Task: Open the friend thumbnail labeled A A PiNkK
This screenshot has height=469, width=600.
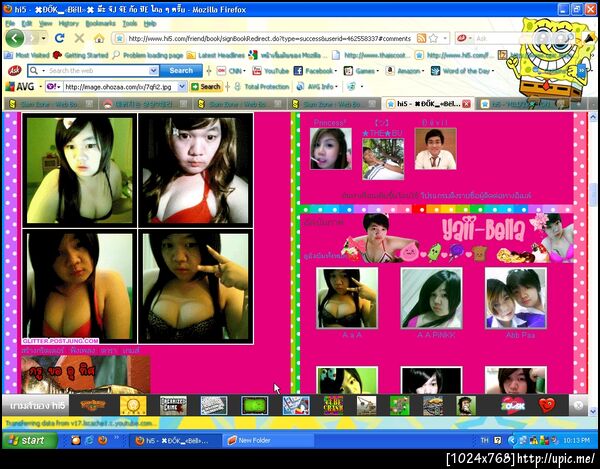Action: tap(432, 298)
